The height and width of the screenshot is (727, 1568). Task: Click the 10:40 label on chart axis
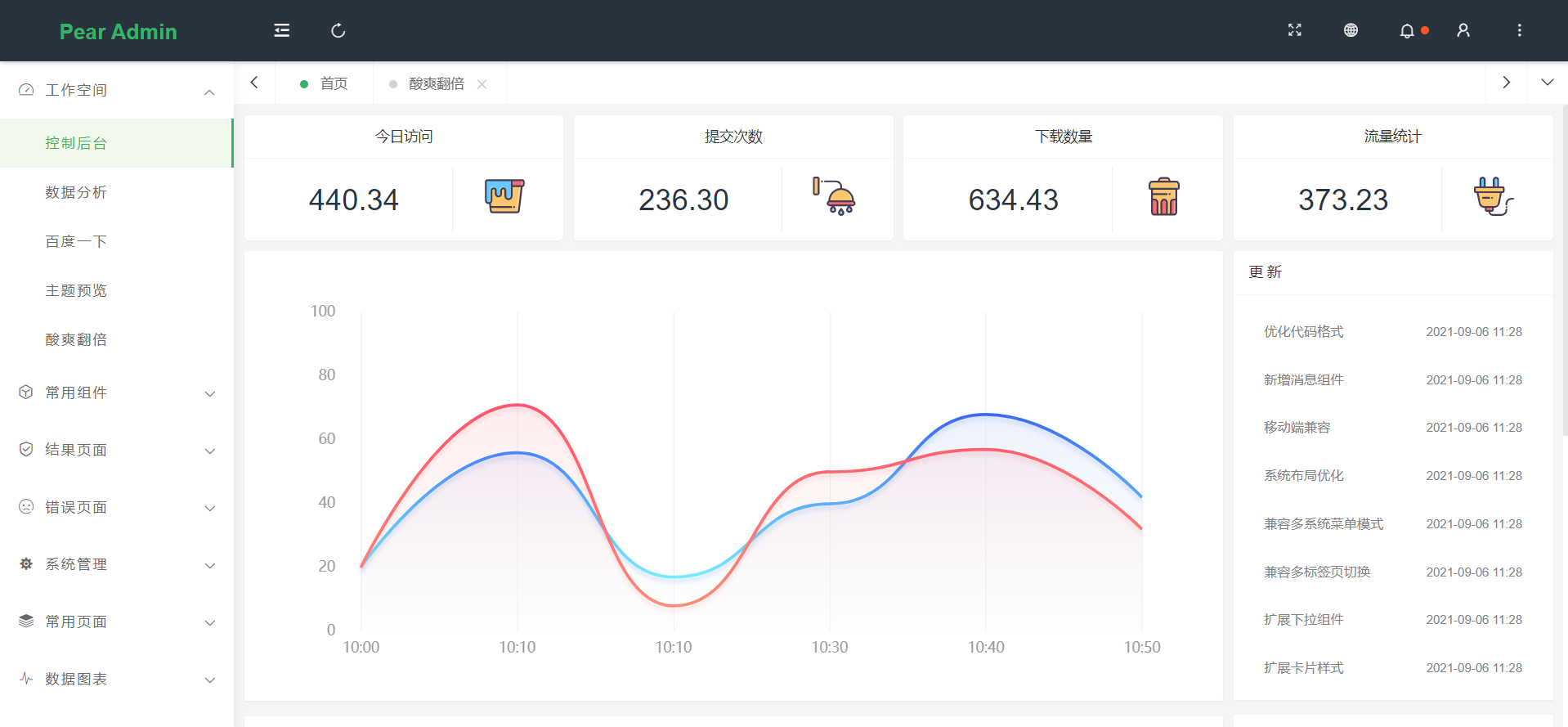tap(986, 647)
